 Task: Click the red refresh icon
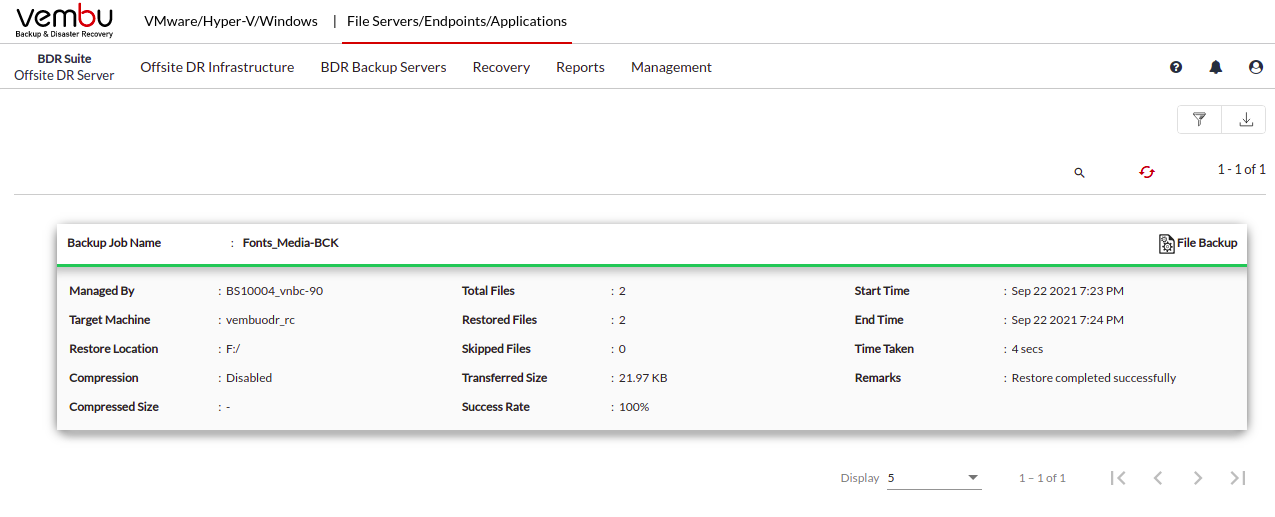(1147, 172)
